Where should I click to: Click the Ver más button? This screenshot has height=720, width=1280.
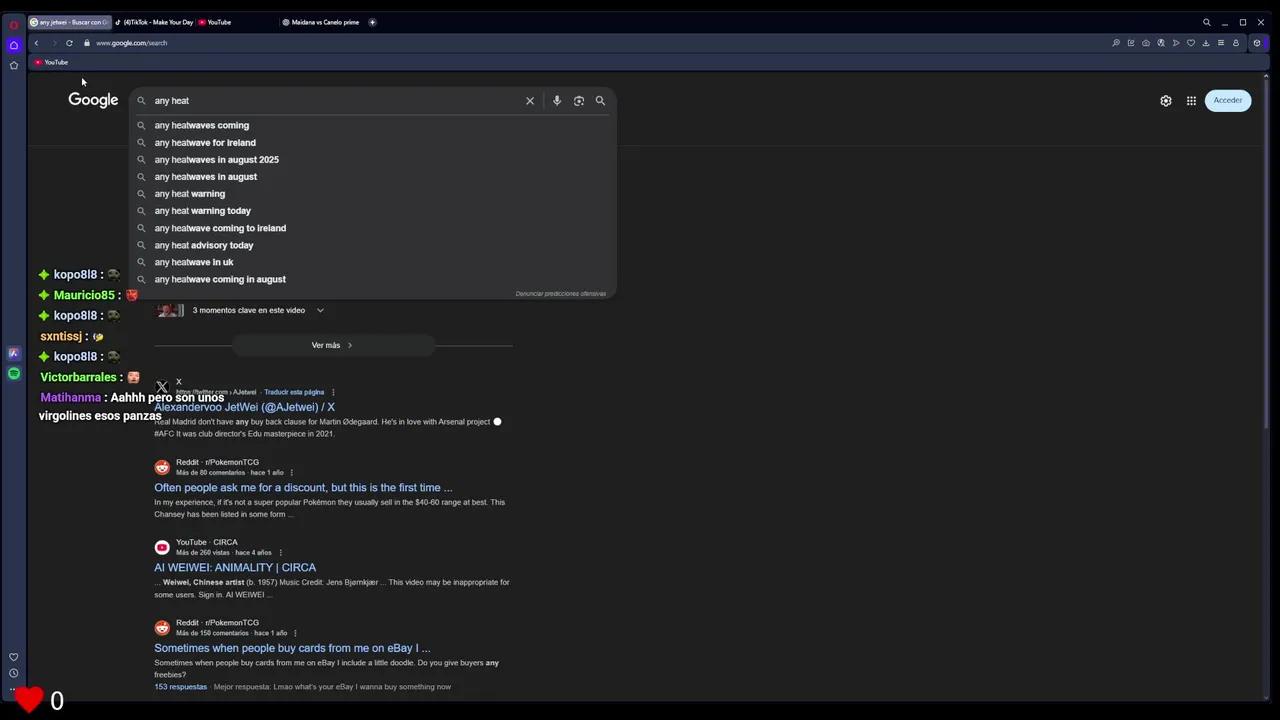(333, 345)
